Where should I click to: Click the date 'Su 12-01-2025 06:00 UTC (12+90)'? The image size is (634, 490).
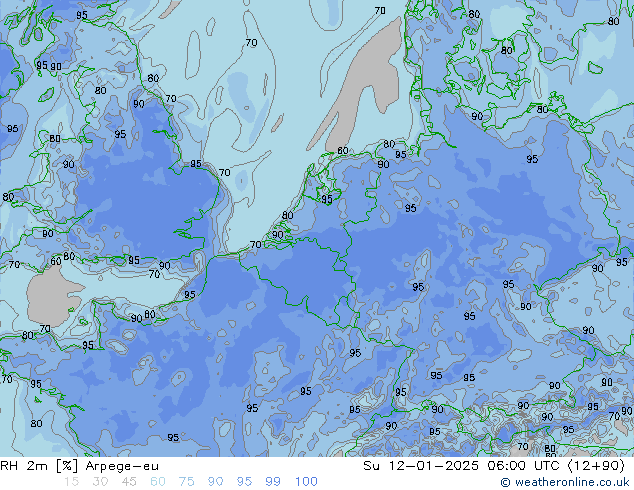coord(494,466)
